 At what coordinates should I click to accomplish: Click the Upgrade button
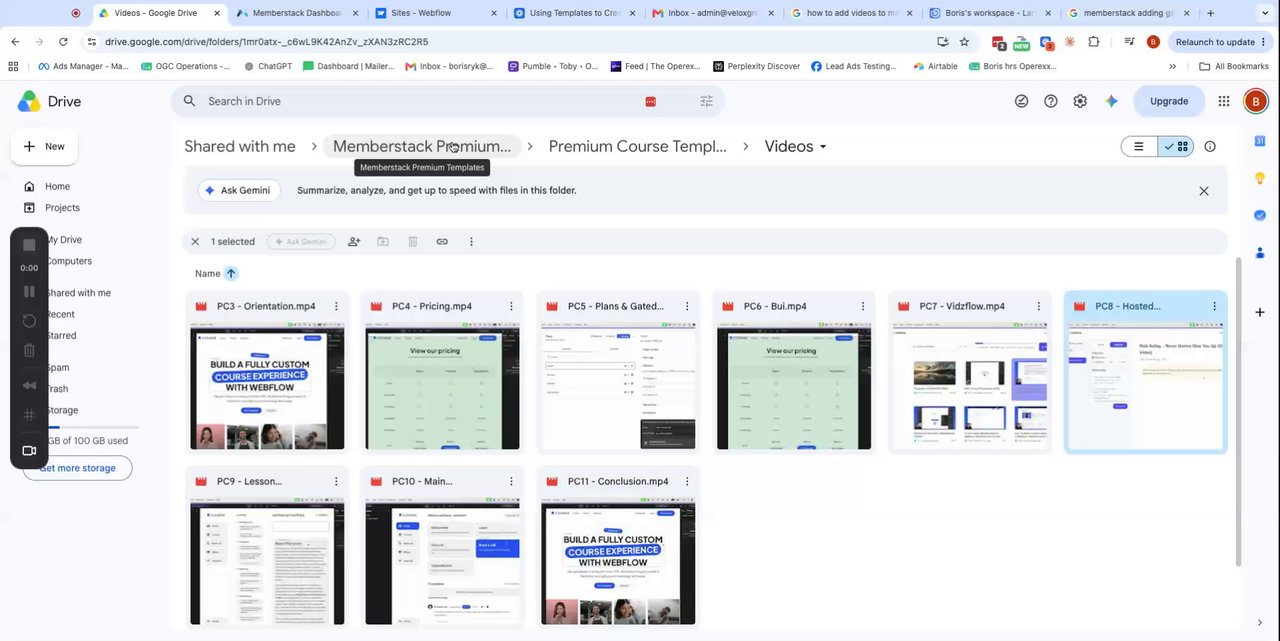tap(1169, 101)
